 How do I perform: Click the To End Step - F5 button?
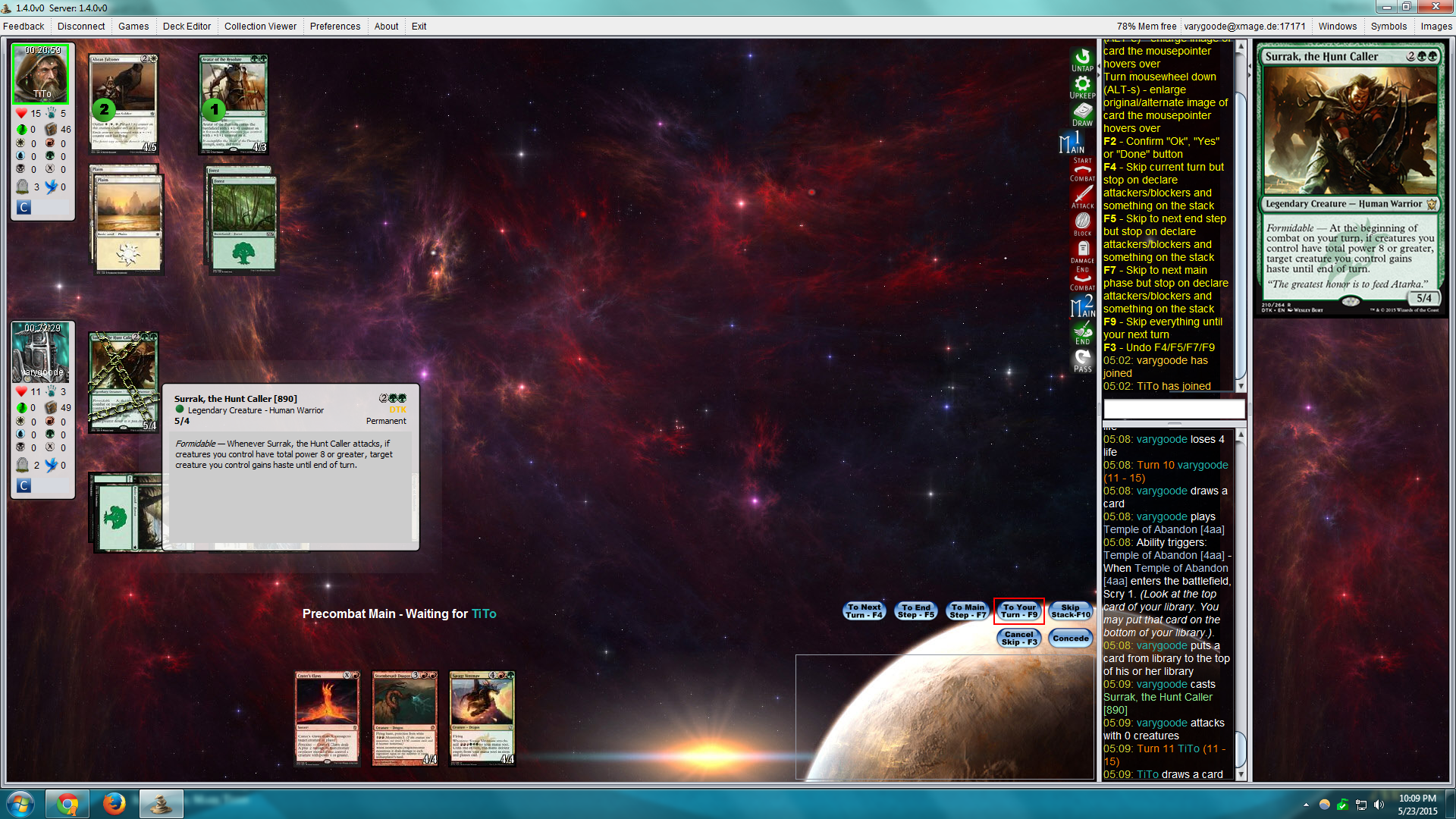point(916,610)
